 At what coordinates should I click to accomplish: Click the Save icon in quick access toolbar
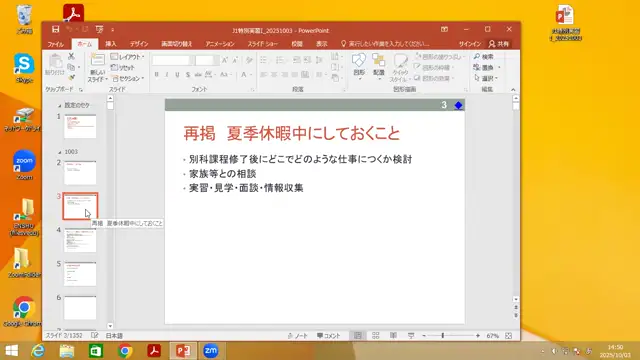[x=56, y=29]
